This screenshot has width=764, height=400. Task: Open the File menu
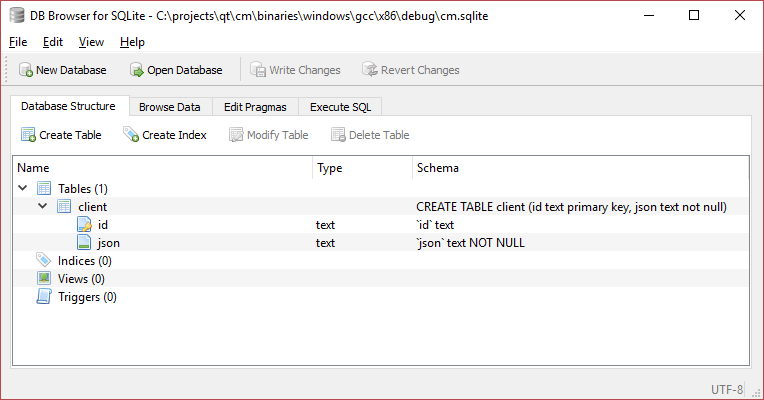(x=18, y=42)
